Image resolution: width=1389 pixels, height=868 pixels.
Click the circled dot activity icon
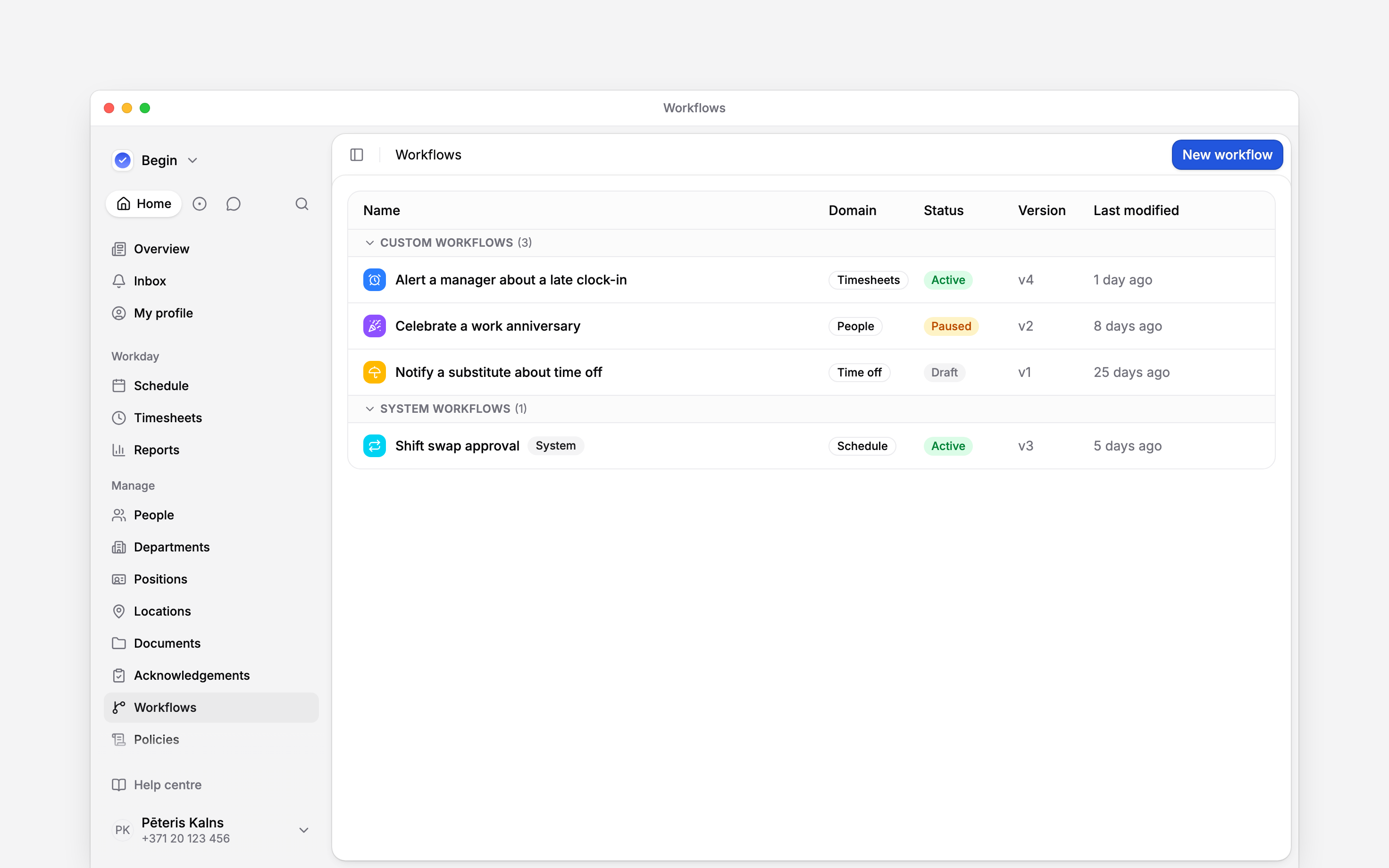pyautogui.click(x=199, y=204)
